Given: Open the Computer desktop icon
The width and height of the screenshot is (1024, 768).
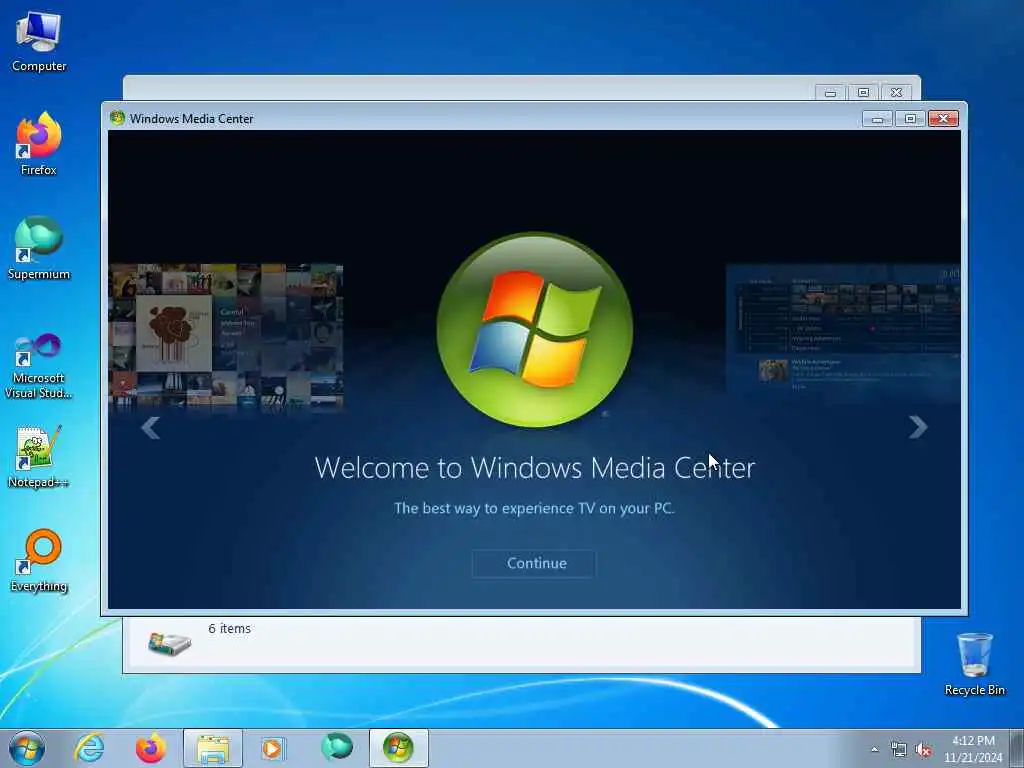Looking at the screenshot, I should [x=39, y=41].
